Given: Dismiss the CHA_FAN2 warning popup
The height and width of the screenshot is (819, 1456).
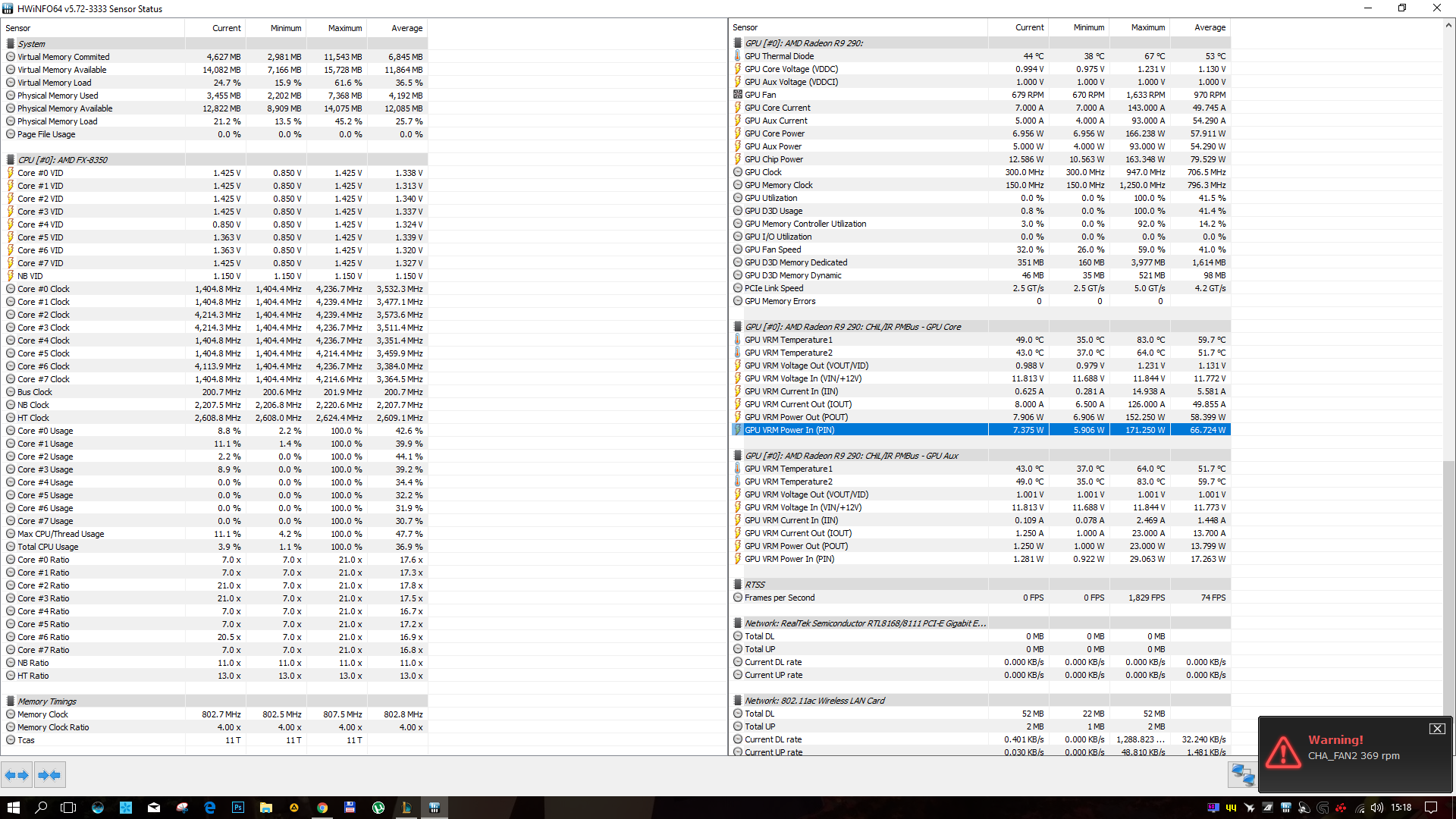Looking at the screenshot, I should 1436,729.
